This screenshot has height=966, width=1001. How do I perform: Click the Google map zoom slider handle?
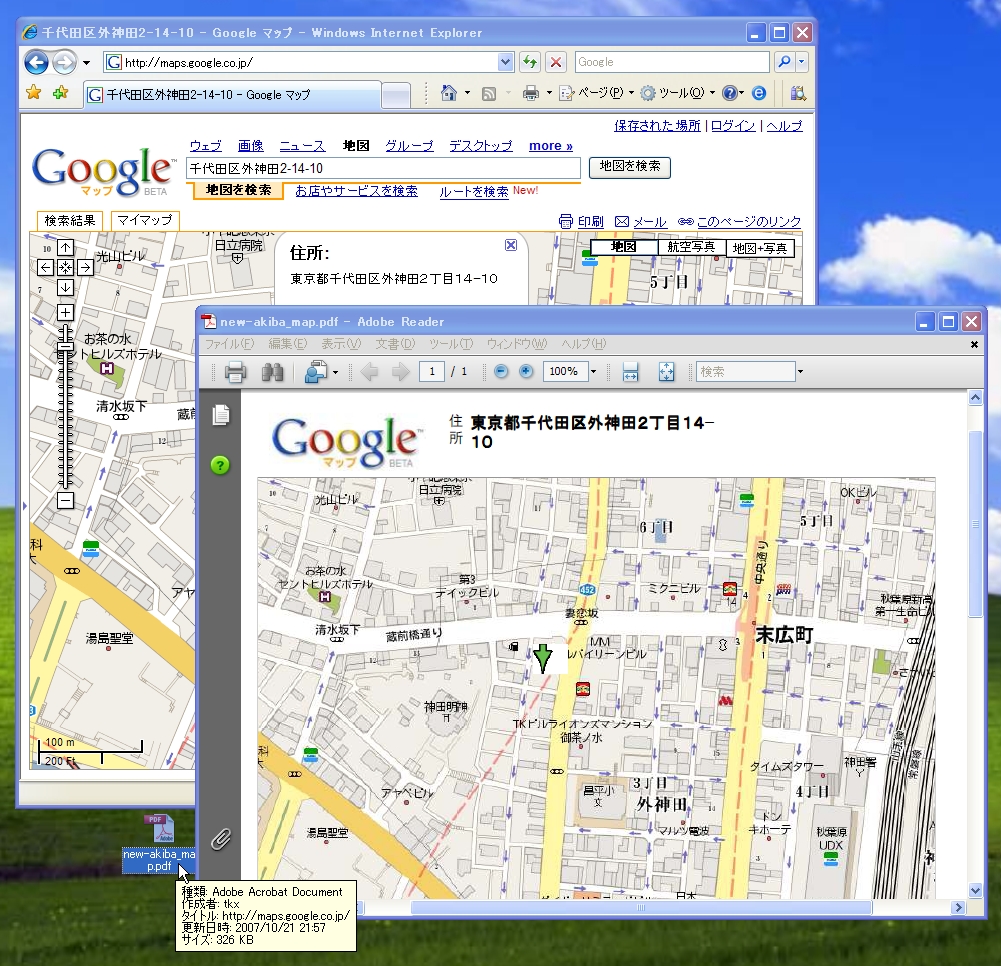tap(65, 347)
